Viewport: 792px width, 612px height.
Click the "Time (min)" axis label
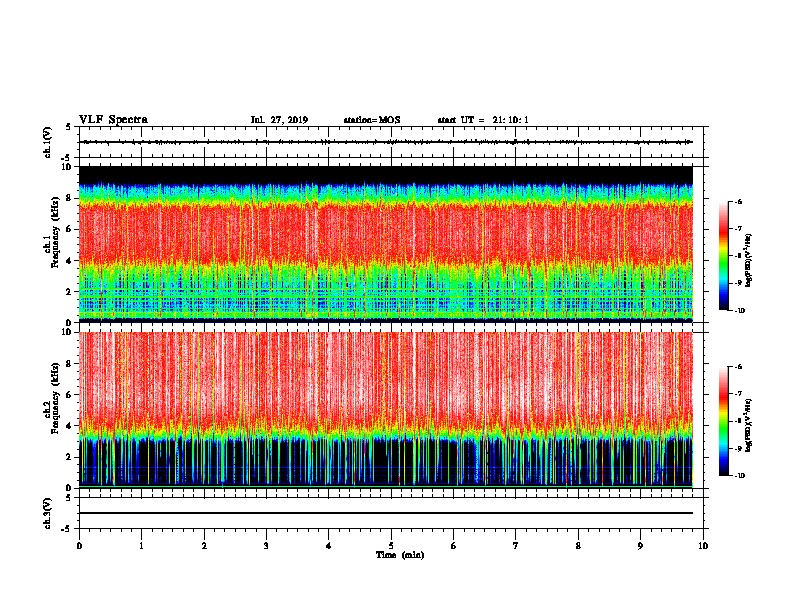pyautogui.click(x=400, y=555)
